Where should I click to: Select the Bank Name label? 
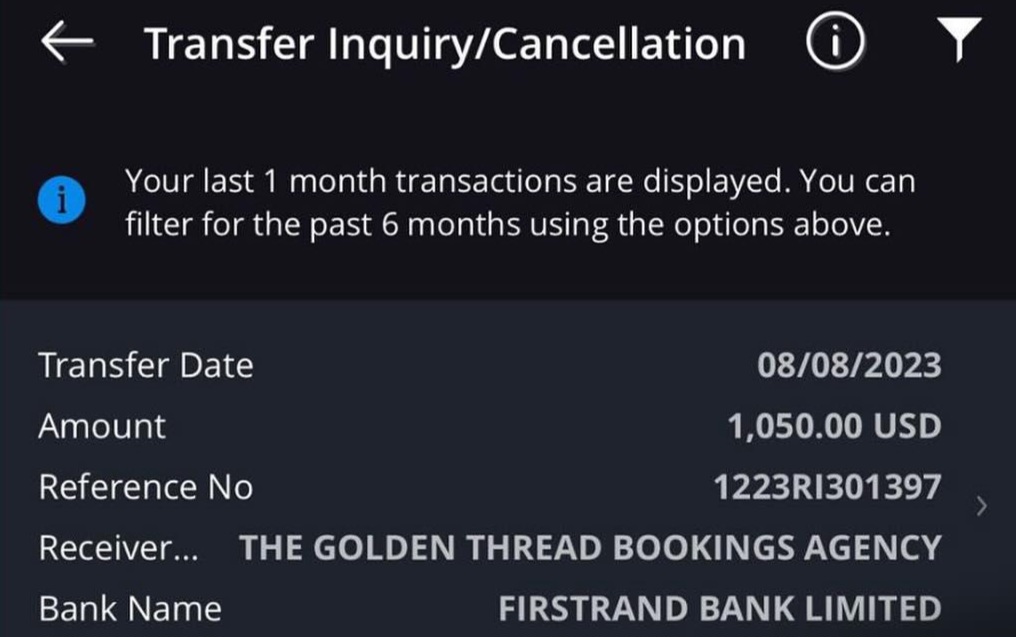[130, 608]
